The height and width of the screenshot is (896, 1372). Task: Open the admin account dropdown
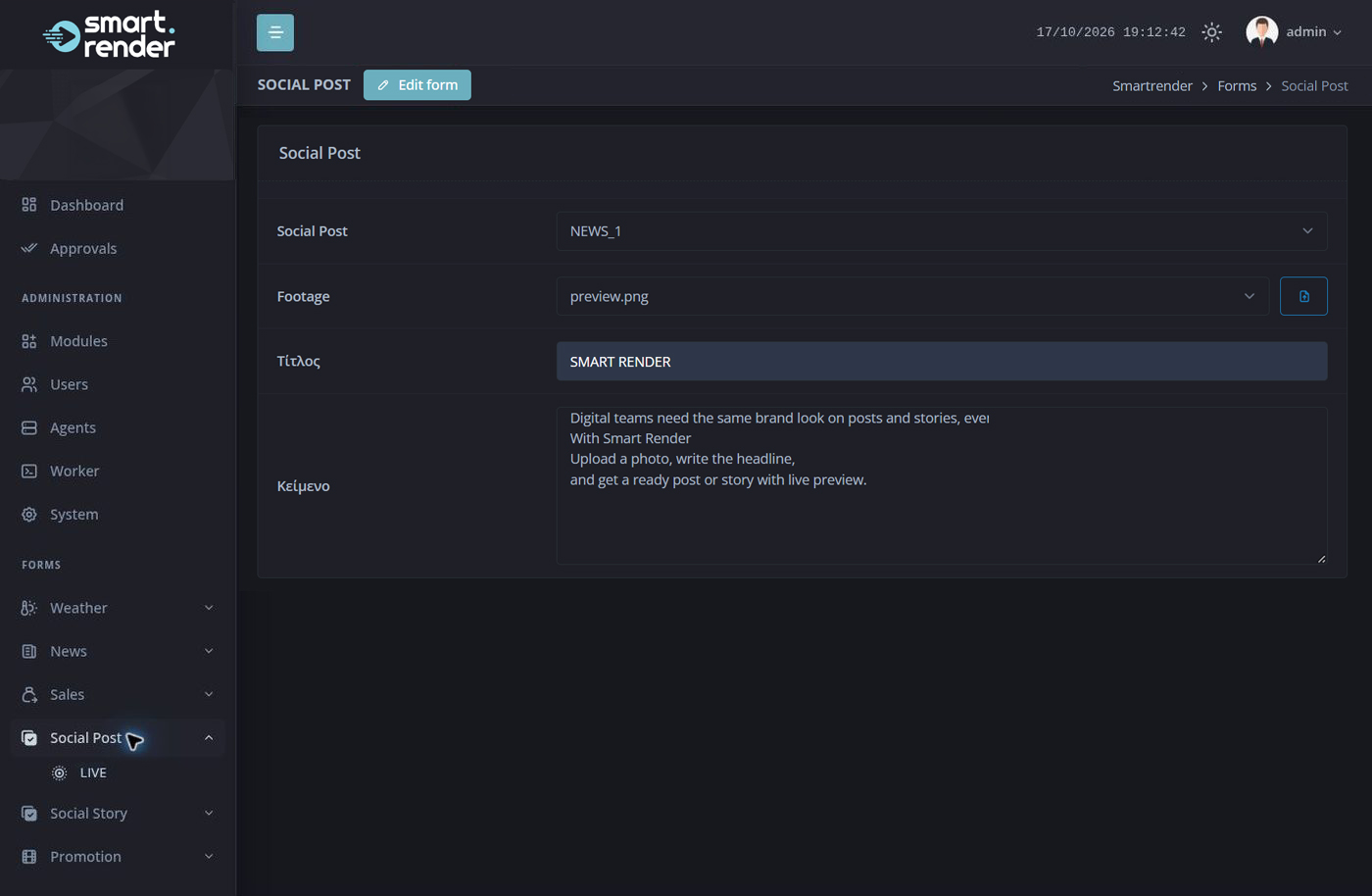coord(1313,32)
